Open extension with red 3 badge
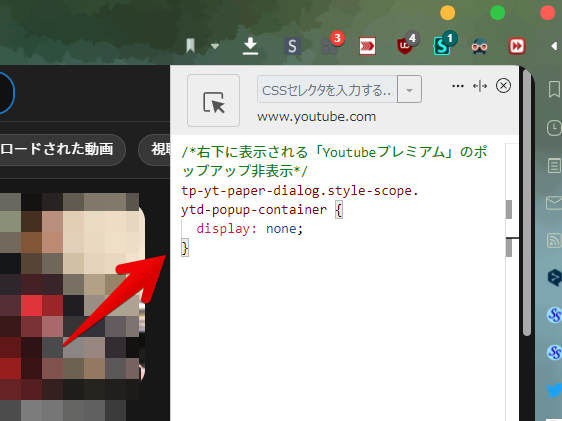Viewport: 562px width, 421px height. pos(332,44)
